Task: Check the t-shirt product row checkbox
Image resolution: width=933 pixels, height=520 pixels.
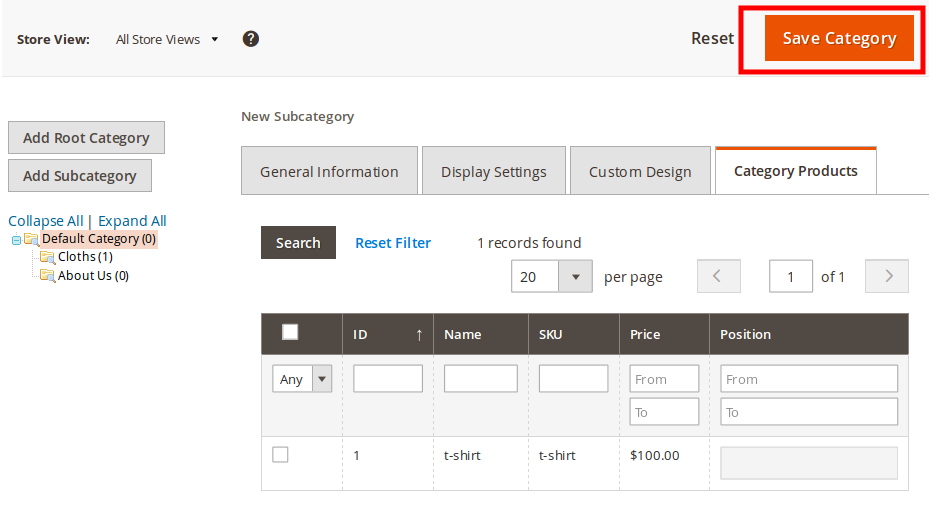Action: [x=281, y=455]
